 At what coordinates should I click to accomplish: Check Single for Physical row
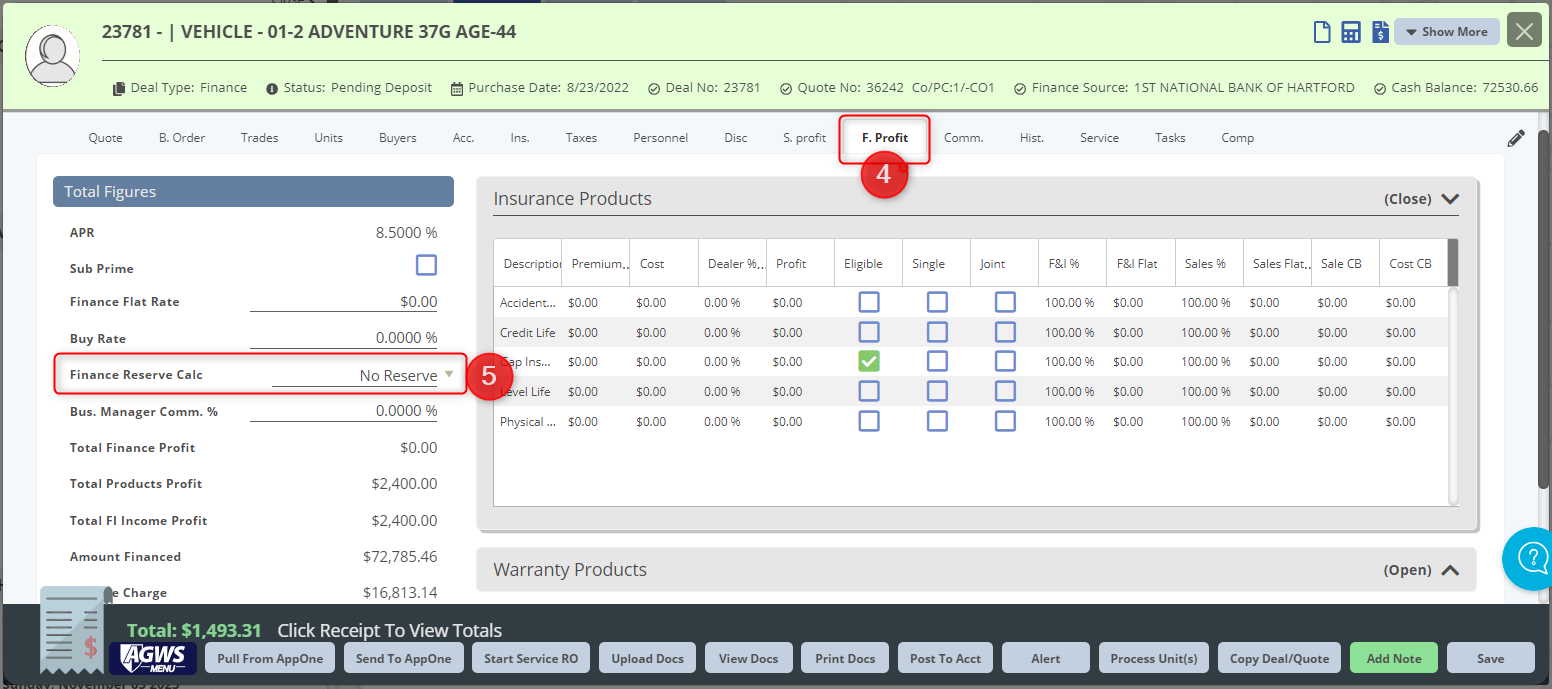(937, 422)
